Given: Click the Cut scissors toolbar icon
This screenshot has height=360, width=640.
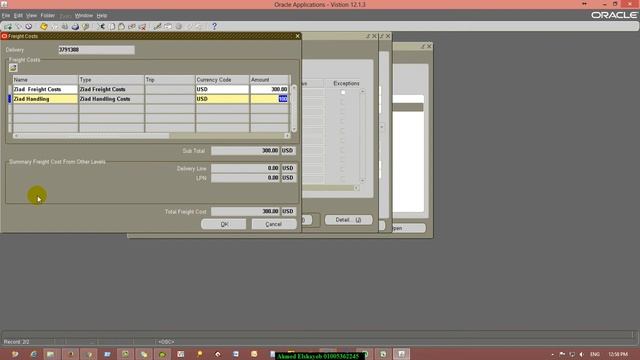Looking at the screenshot, I should pos(101,27).
